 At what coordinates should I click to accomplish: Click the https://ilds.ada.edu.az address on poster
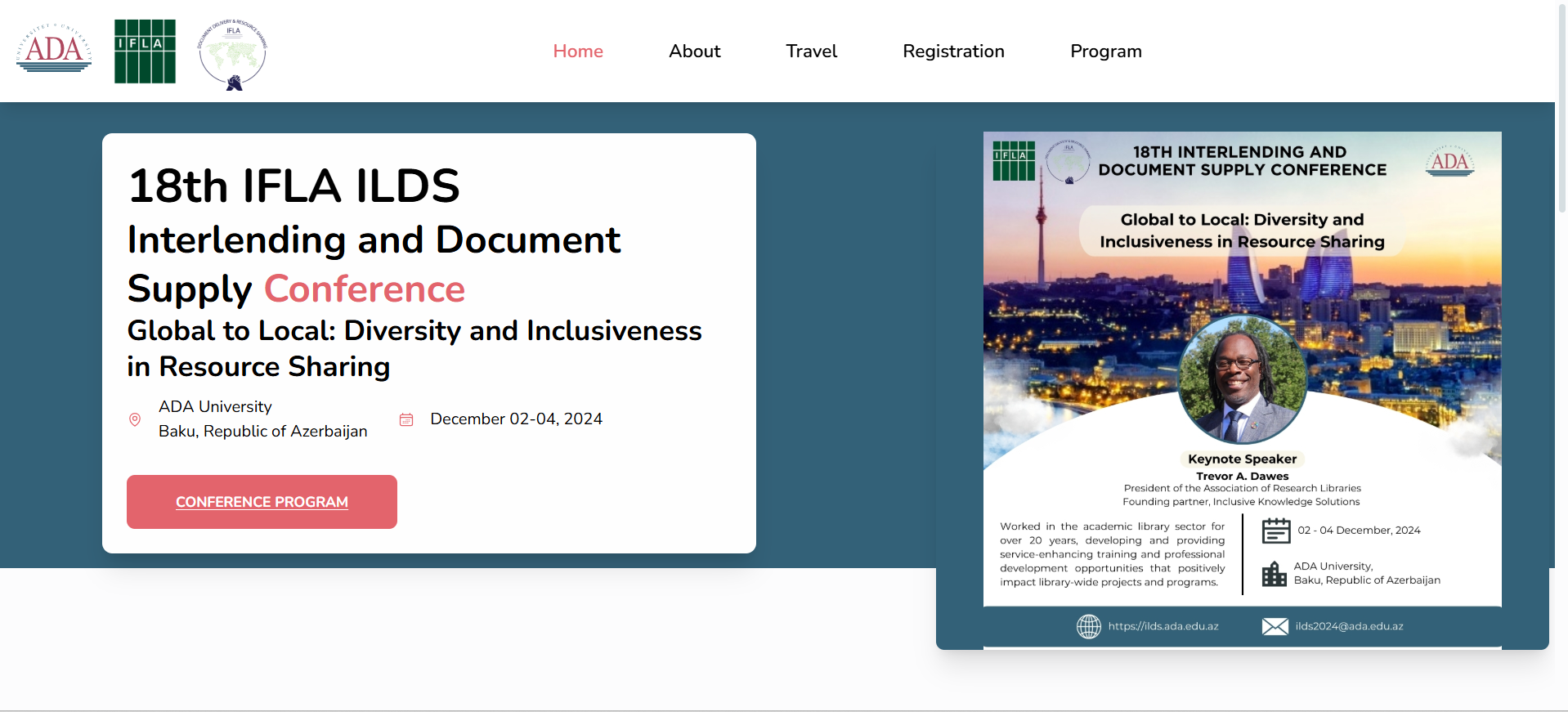pyautogui.click(x=1163, y=626)
